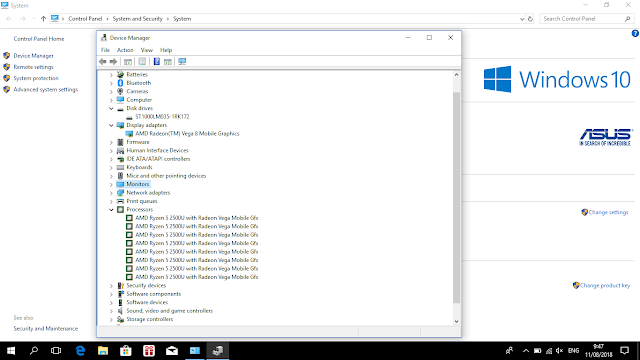Click the Change product key link
The width and height of the screenshot is (640, 360).
tap(605, 285)
